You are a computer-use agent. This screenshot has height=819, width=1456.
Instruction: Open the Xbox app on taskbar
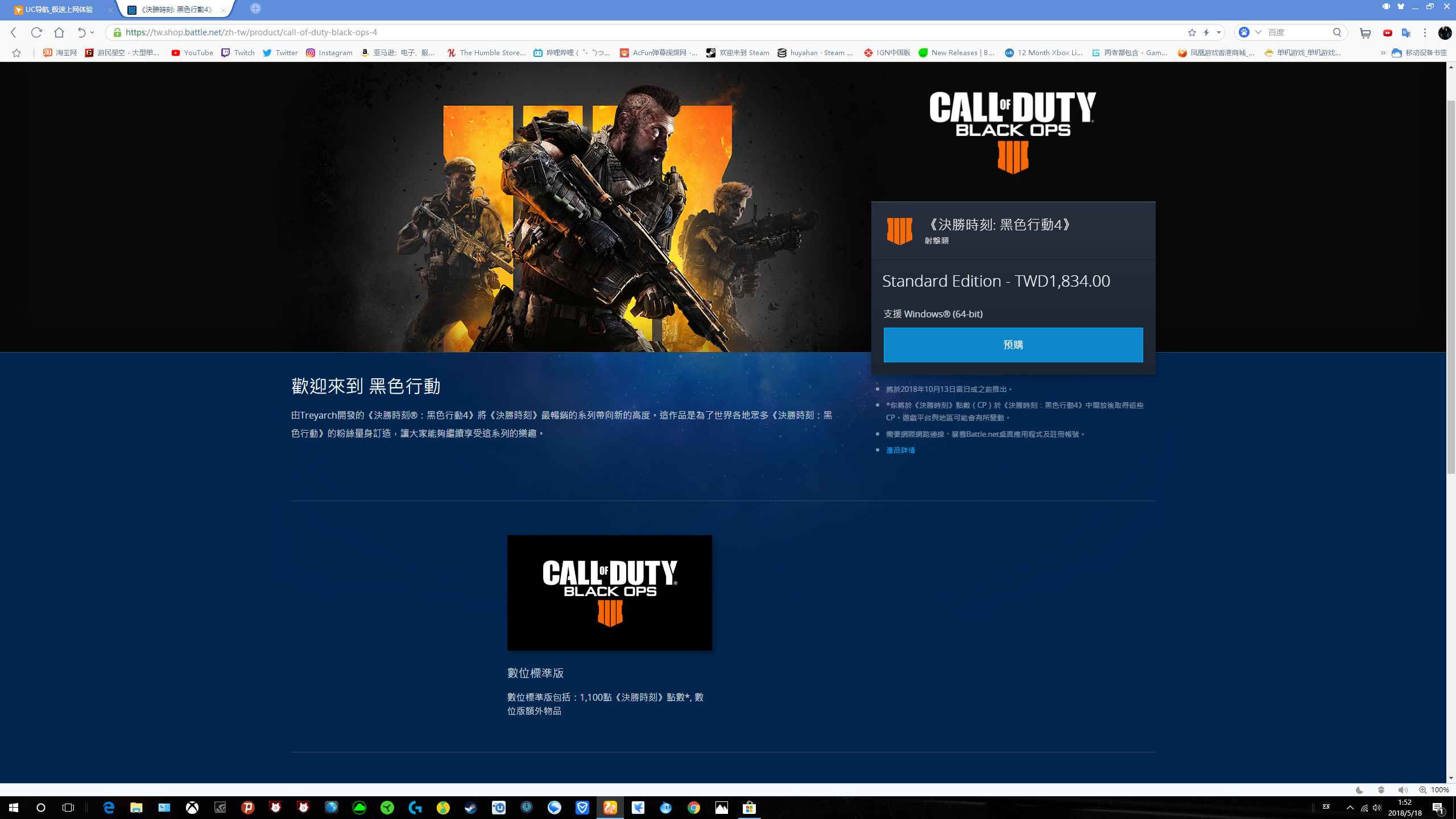click(192, 808)
